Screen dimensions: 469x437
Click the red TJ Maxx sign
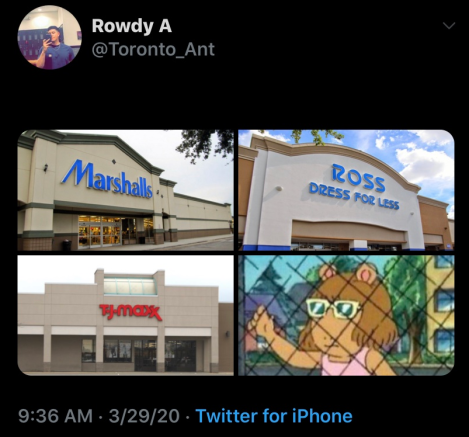(x=131, y=312)
